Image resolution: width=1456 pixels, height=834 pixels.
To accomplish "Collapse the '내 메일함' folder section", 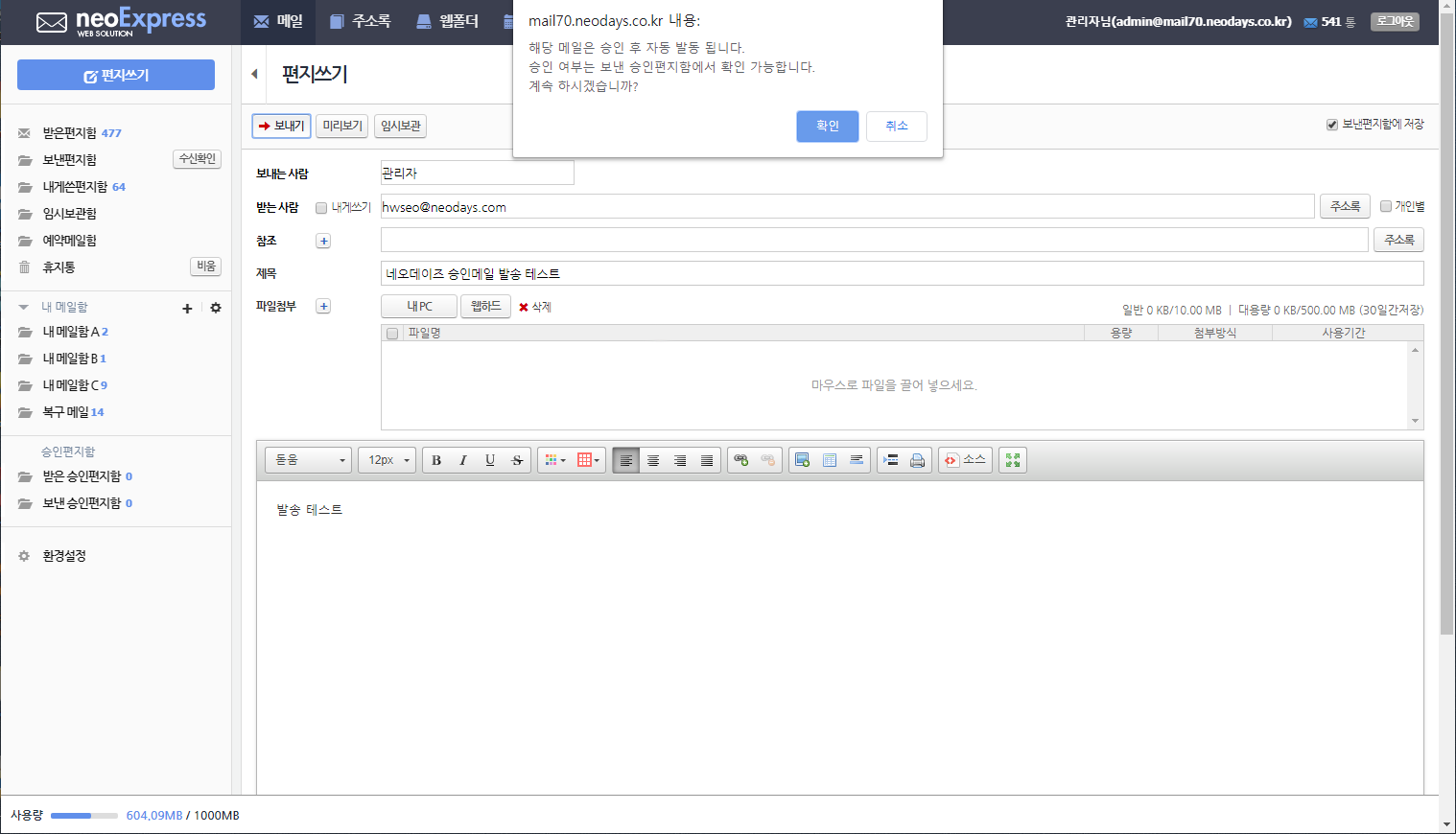I will tap(23, 308).
